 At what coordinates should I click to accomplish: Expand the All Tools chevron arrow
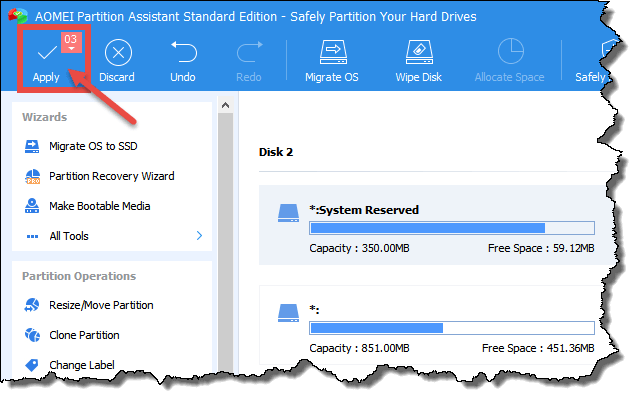coord(199,236)
